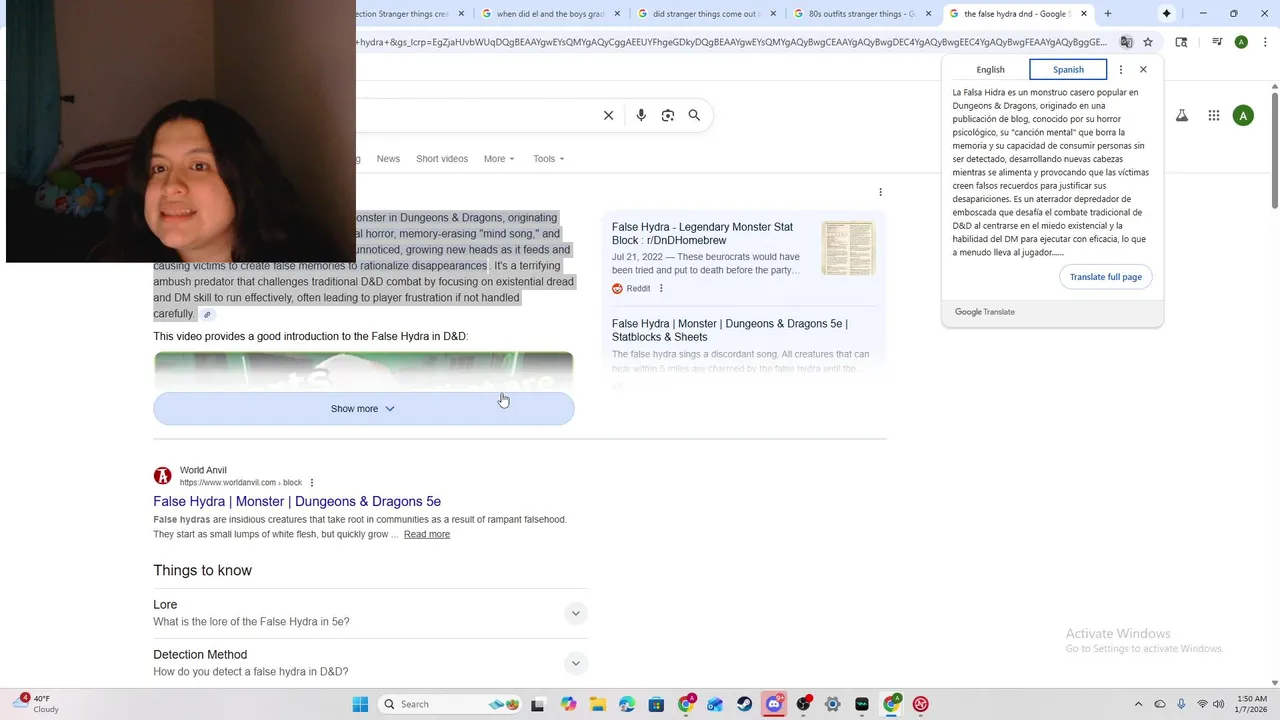Switch to the 80s outfits stranger things tab
The width and height of the screenshot is (1280, 720).
click(862, 14)
